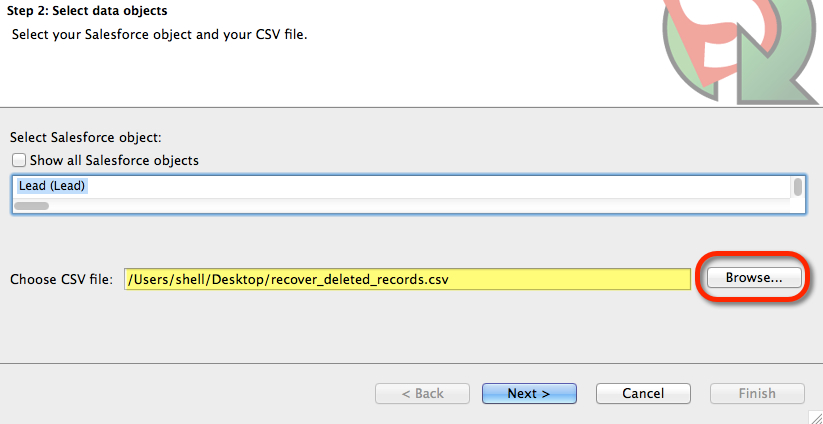The width and height of the screenshot is (823, 424).
Task: Click the Show all Salesforce objects label text
Action: coord(114,160)
